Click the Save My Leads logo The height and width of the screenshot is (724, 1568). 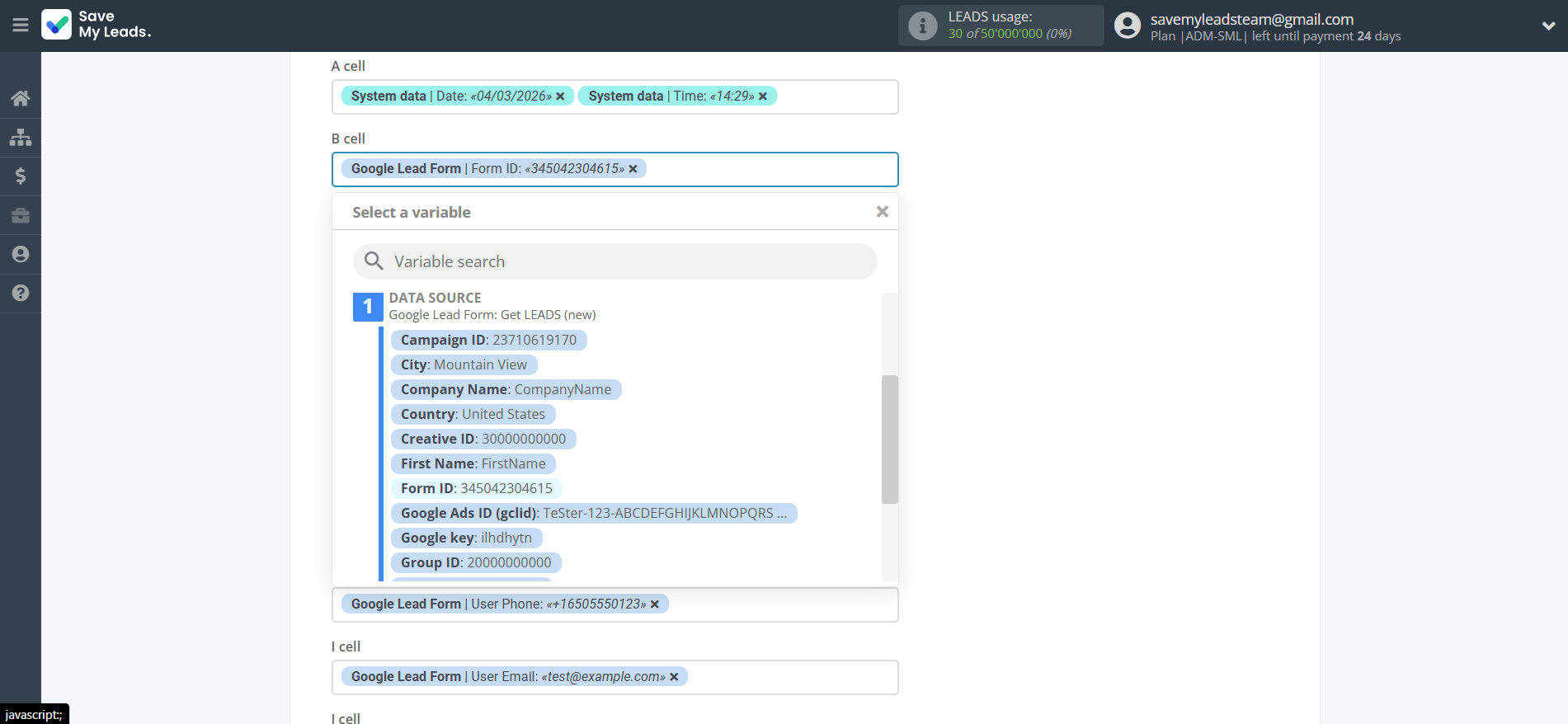tap(97, 25)
